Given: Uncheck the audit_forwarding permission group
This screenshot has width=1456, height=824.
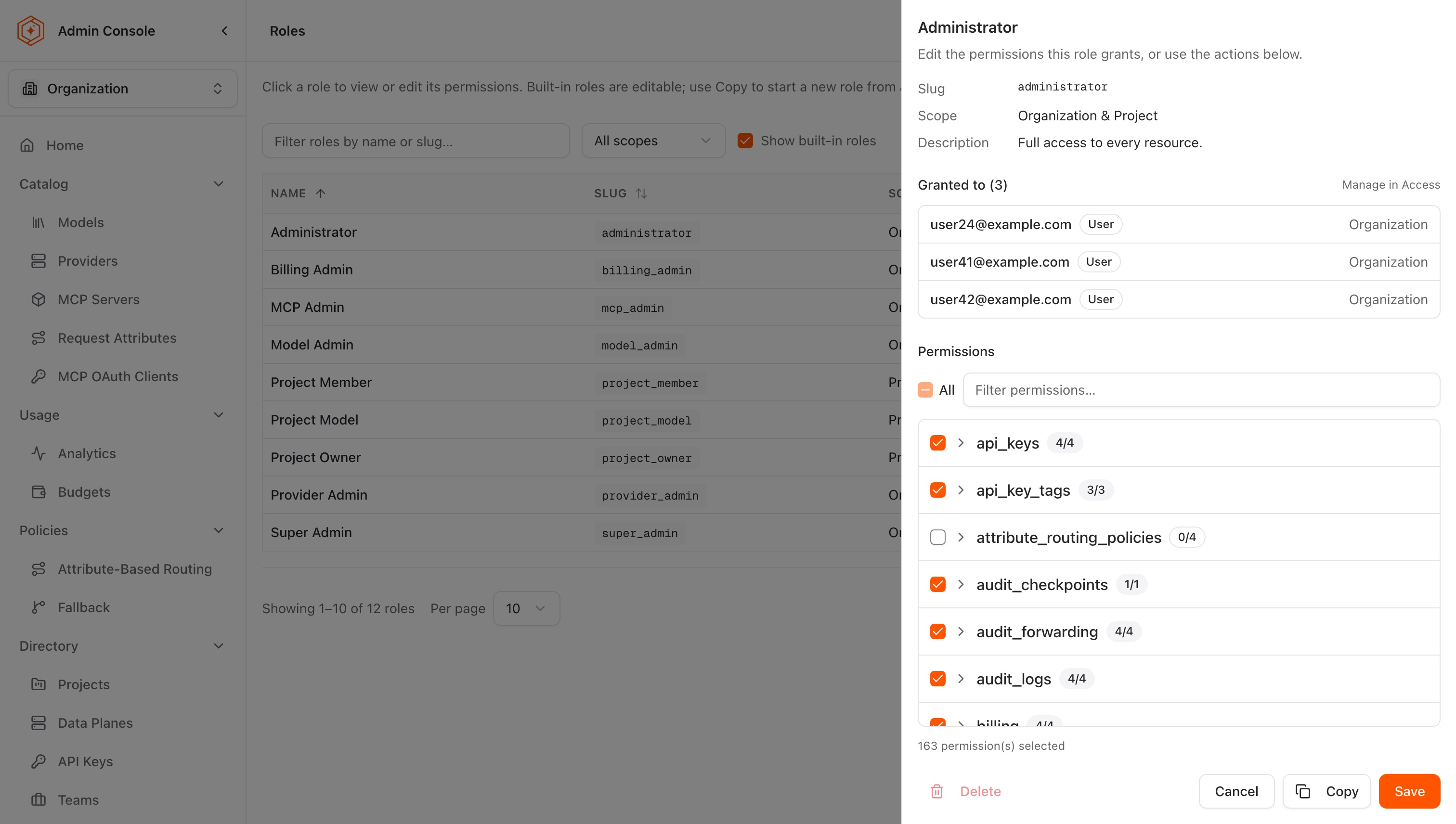Looking at the screenshot, I should tap(937, 631).
